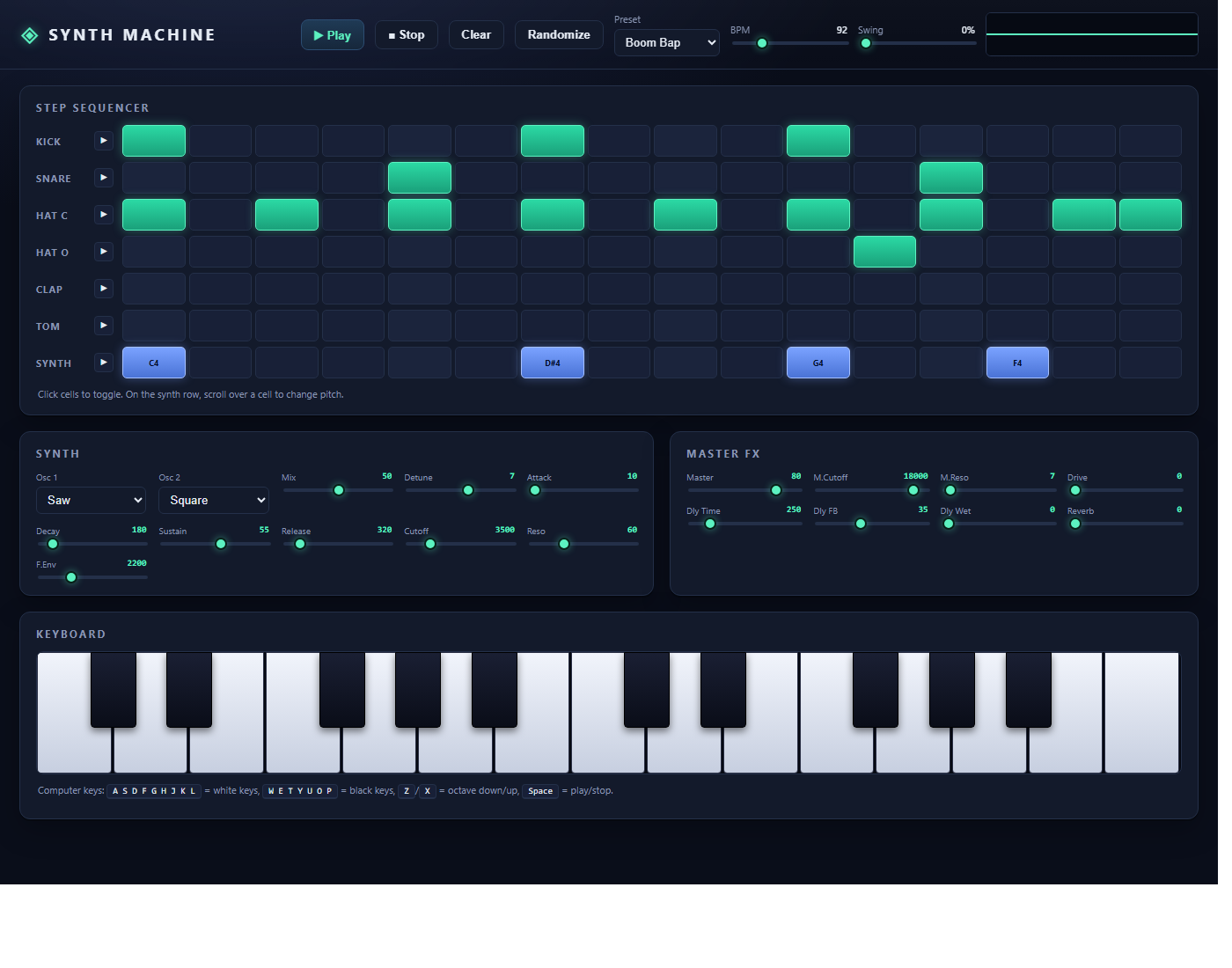
Task: Click the 'W E T Y U O P' key hint
Action: (x=300, y=791)
